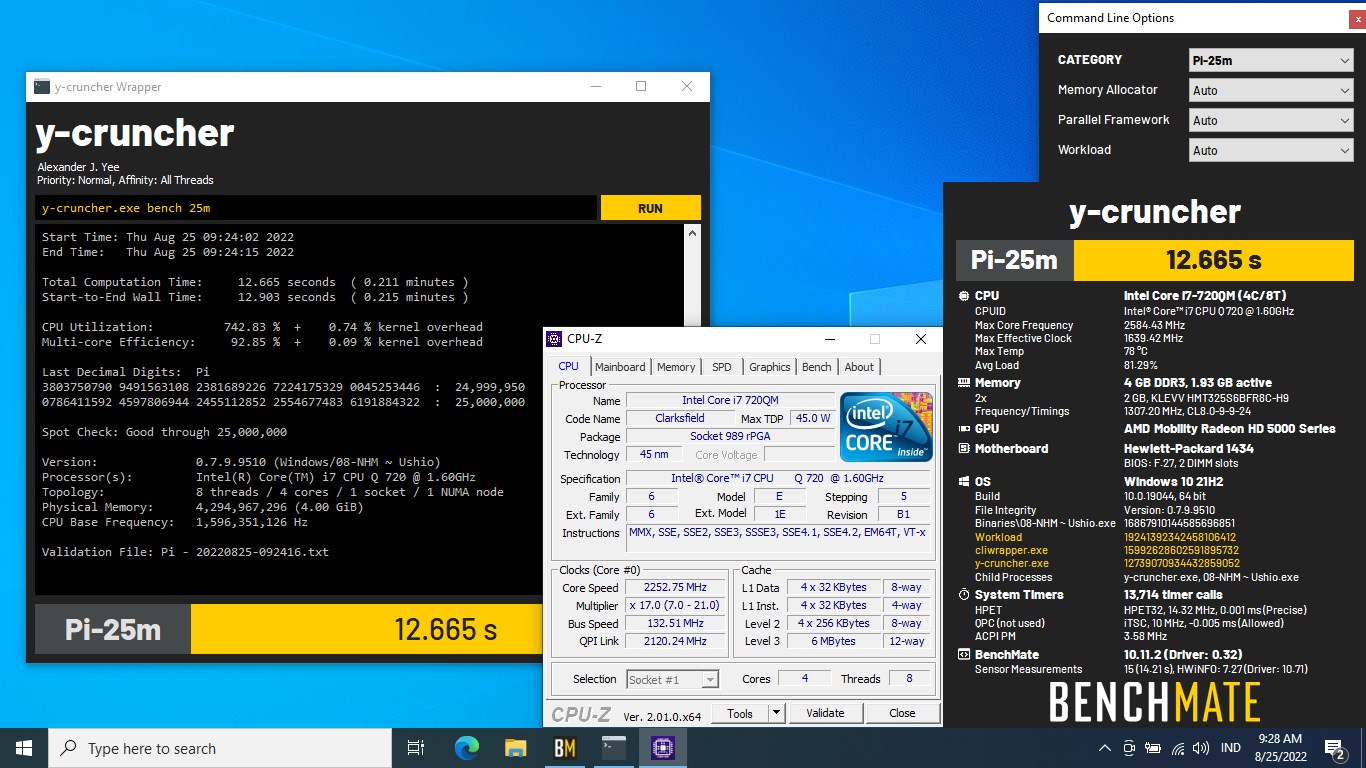Click the battery tray icon
Image resolution: width=1366 pixels, height=768 pixels.
pyautogui.click(x=1153, y=748)
